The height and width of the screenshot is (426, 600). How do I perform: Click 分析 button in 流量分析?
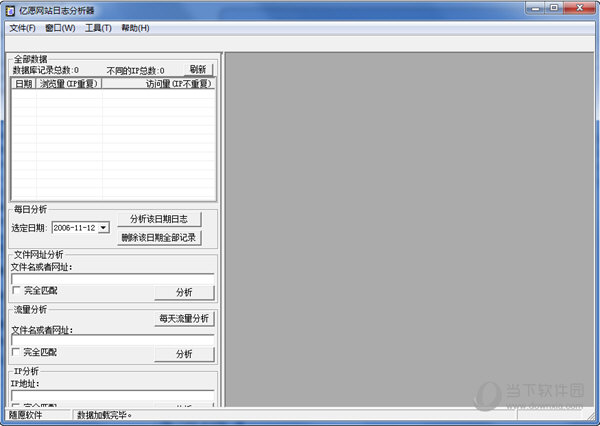click(184, 354)
